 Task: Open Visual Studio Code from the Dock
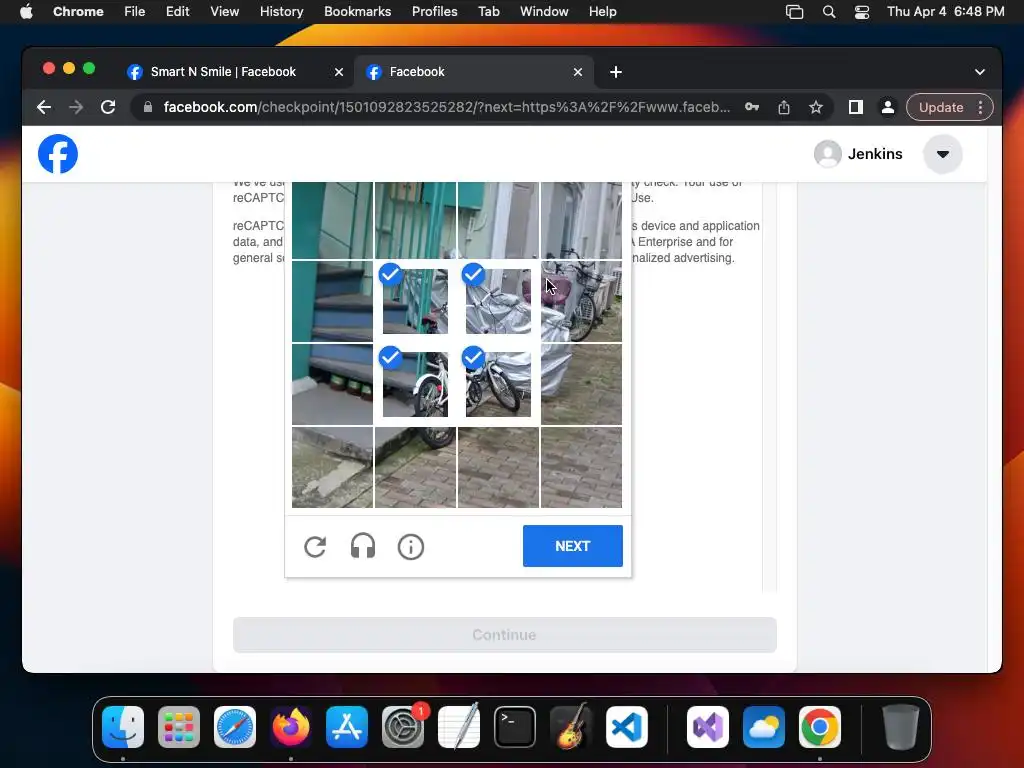click(x=627, y=727)
